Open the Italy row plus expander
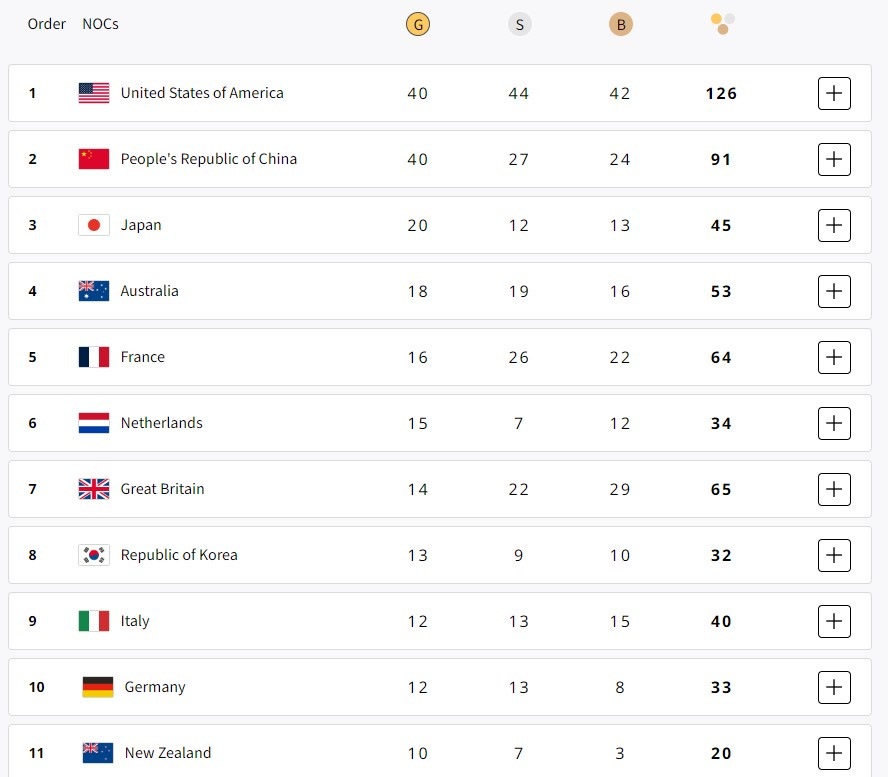 coord(834,621)
